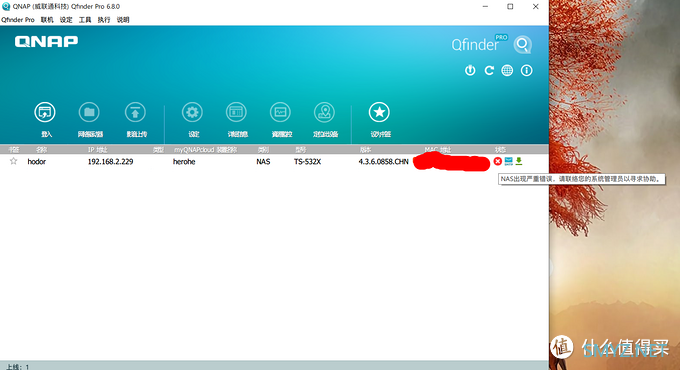Click the locate device toolbar icon
Screen dimensions: 680x370
[324, 112]
